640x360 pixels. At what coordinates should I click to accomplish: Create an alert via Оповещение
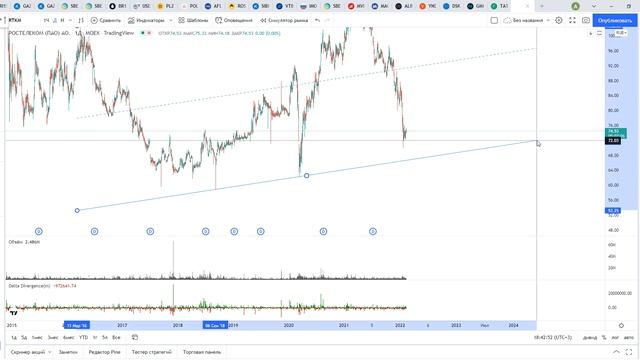(234, 20)
